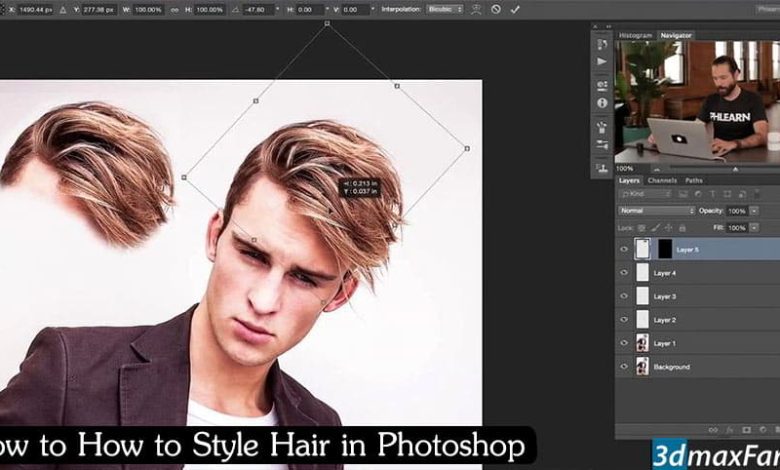Select the Background layer row
Screen dimensions: 780x470
697,367
